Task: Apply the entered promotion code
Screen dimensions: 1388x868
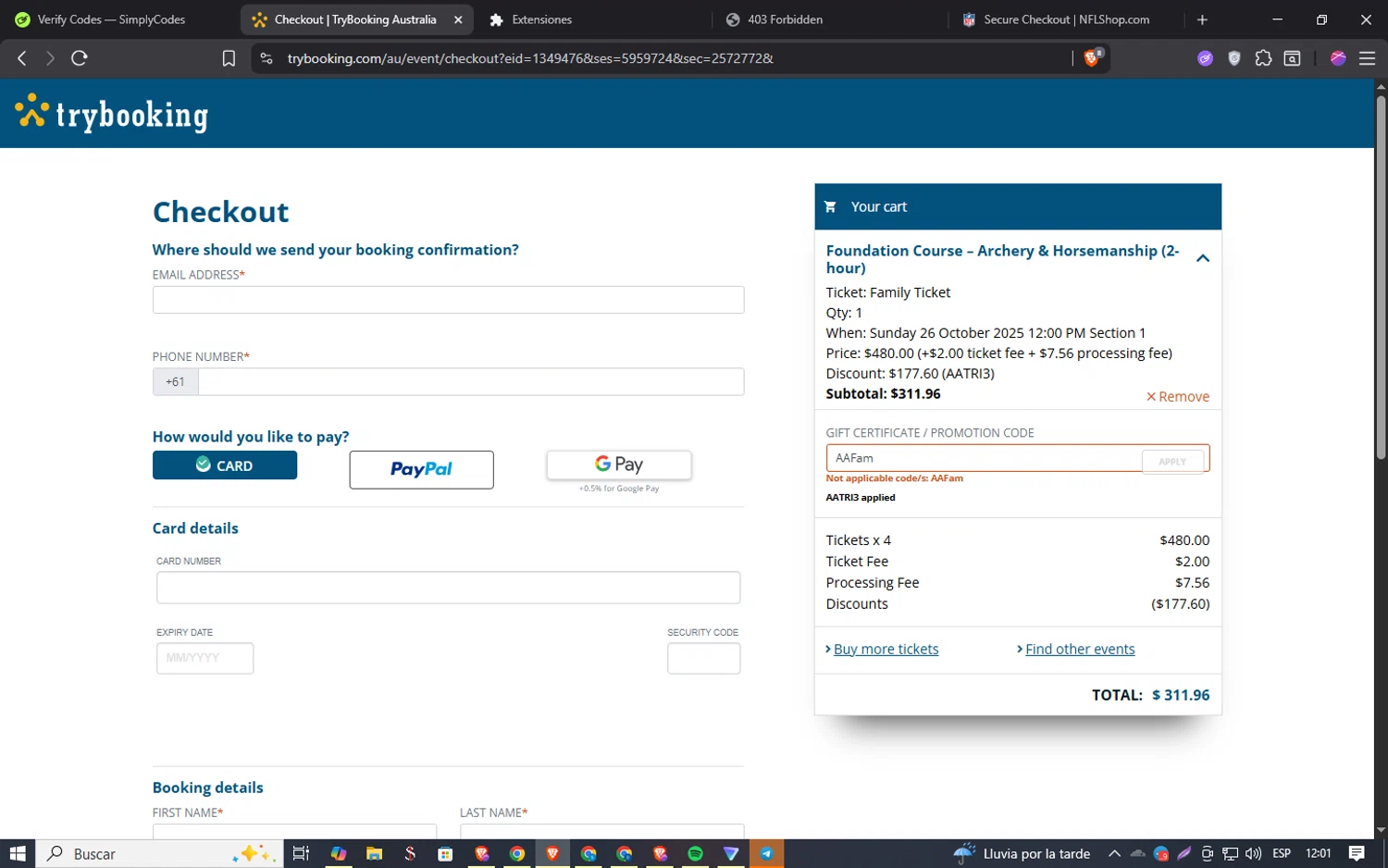Action: [1172, 461]
